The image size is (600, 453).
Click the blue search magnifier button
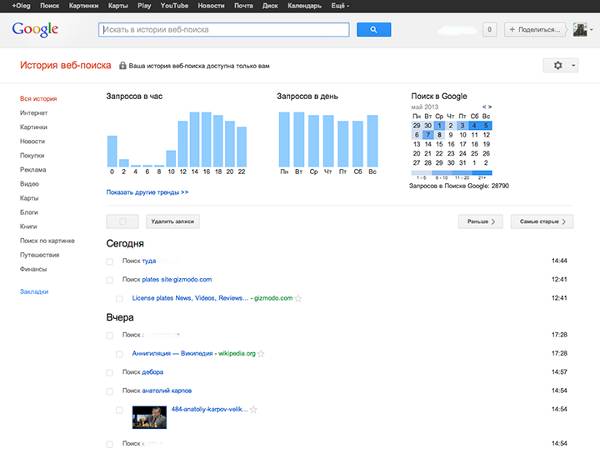[x=374, y=29]
